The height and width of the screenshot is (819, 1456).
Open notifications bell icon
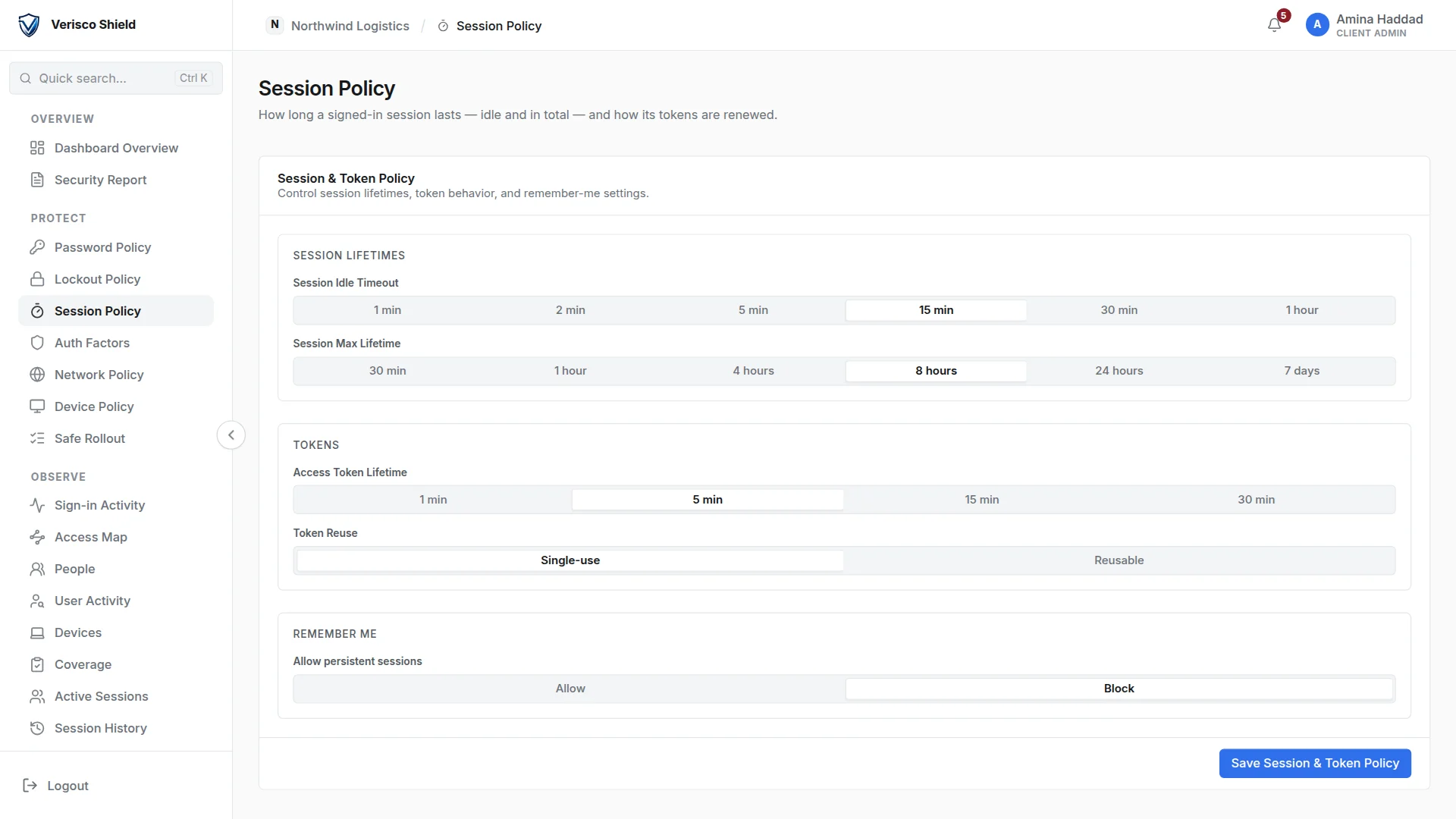(x=1274, y=25)
